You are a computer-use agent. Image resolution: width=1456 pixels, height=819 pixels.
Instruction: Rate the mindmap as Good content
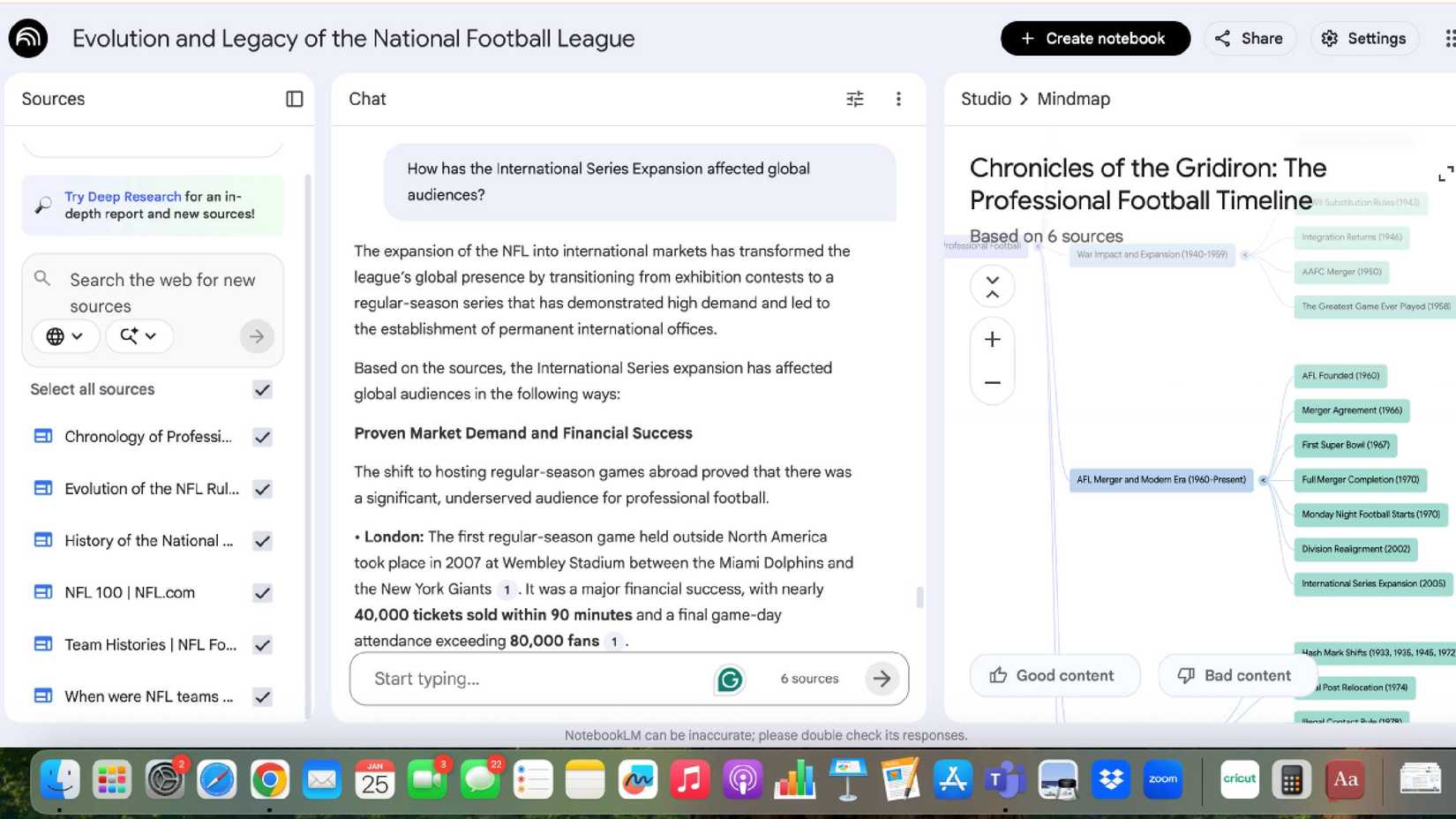1054,675
